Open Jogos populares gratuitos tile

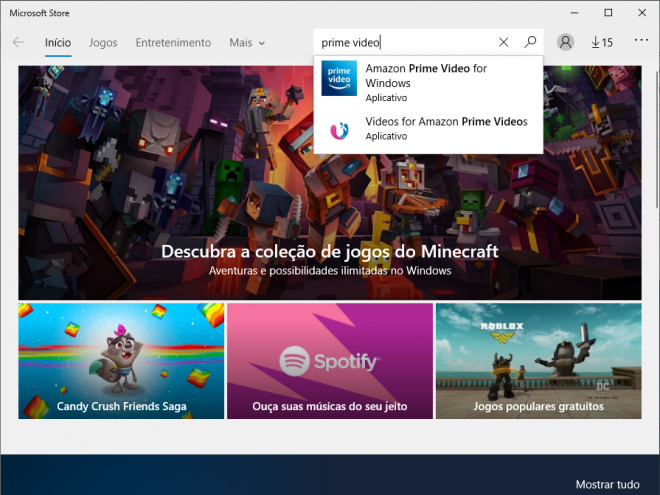click(x=538, y=361)
